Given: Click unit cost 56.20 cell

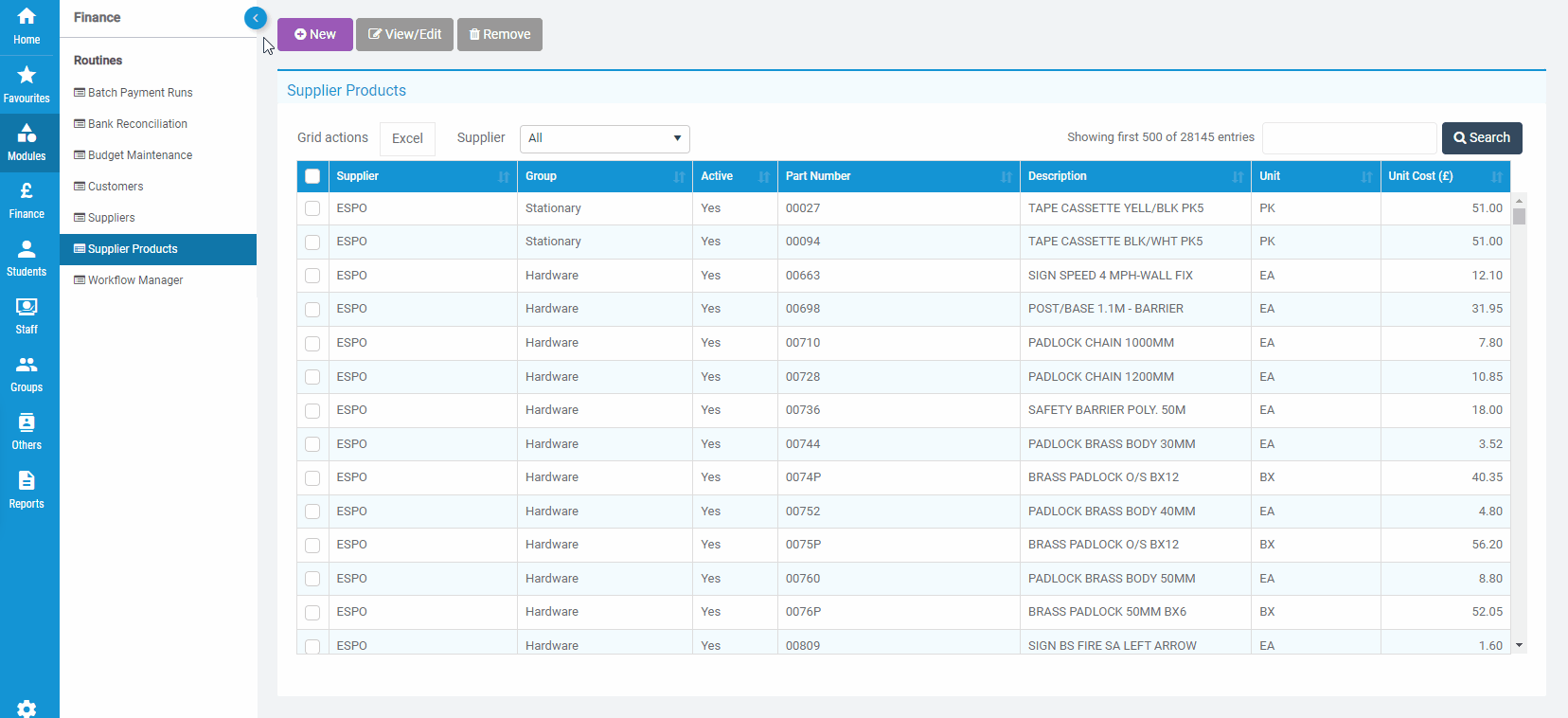Looking at the screenshot, I should point(1445,545).
